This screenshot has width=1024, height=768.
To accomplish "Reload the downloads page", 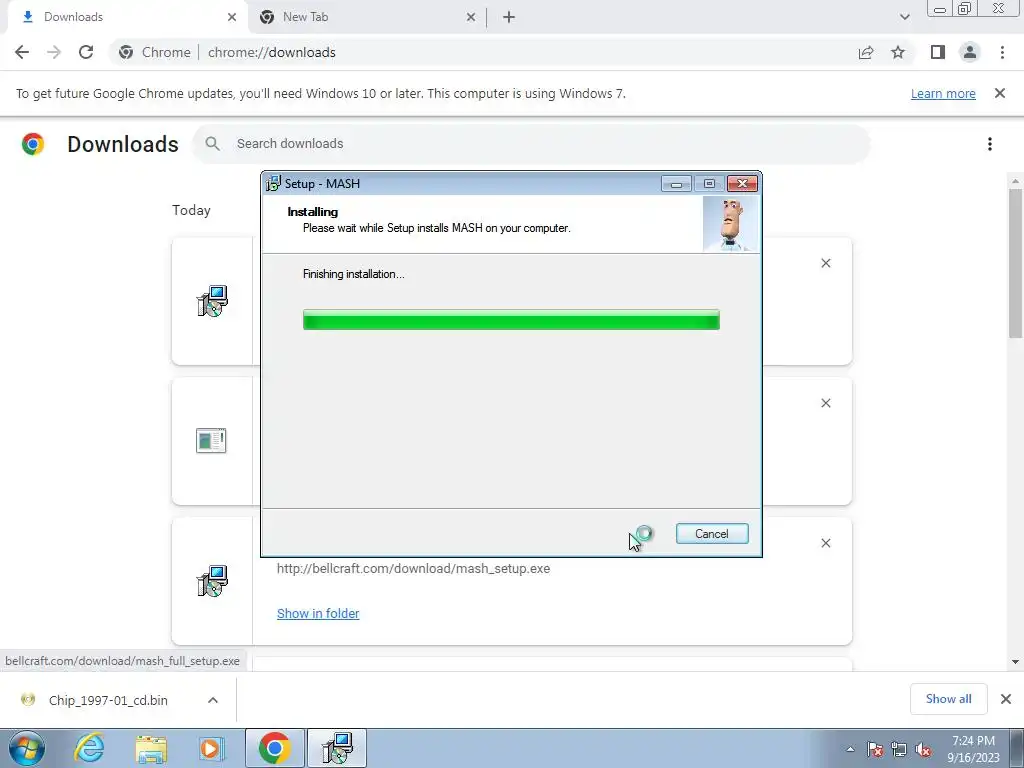I will [x=86, y=52].
